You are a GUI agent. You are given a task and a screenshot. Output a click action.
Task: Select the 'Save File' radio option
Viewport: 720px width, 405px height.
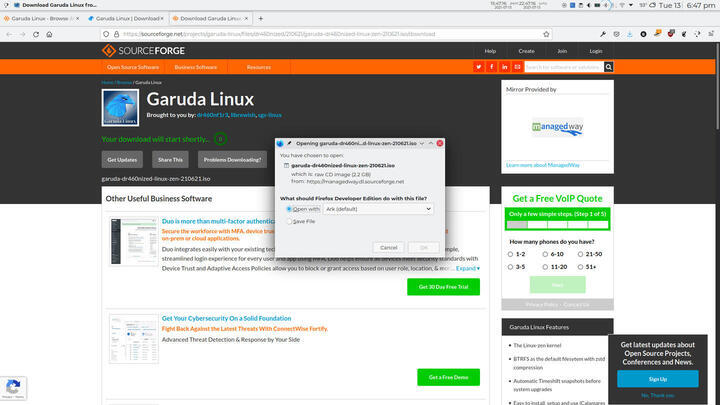coord(289,221)
